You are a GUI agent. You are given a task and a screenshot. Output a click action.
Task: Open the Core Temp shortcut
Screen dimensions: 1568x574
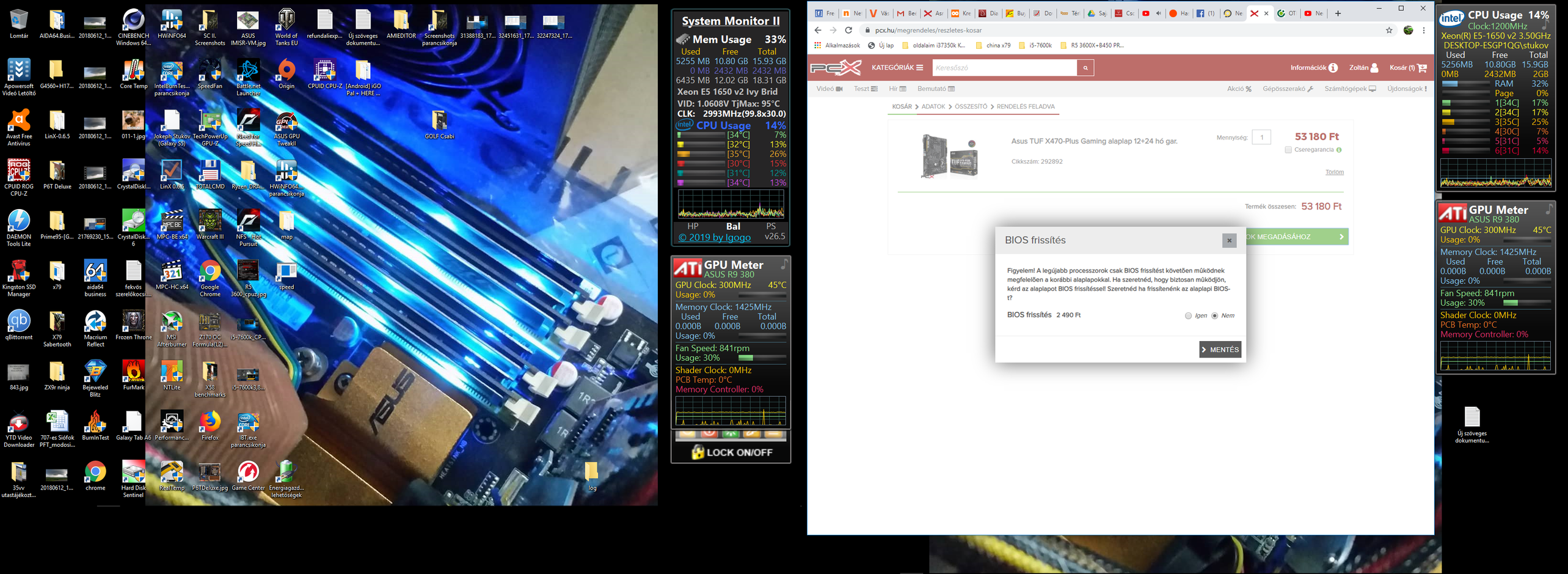[x=133, y=75]
